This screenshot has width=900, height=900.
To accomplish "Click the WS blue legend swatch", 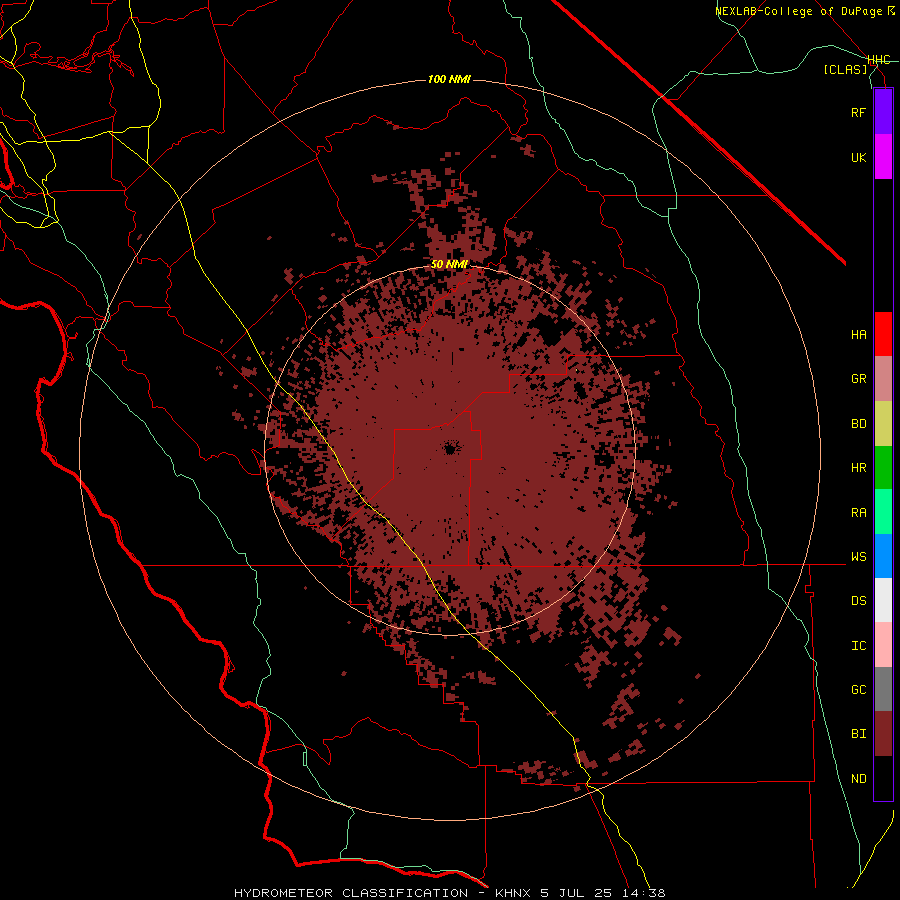I will pos(883,556).
